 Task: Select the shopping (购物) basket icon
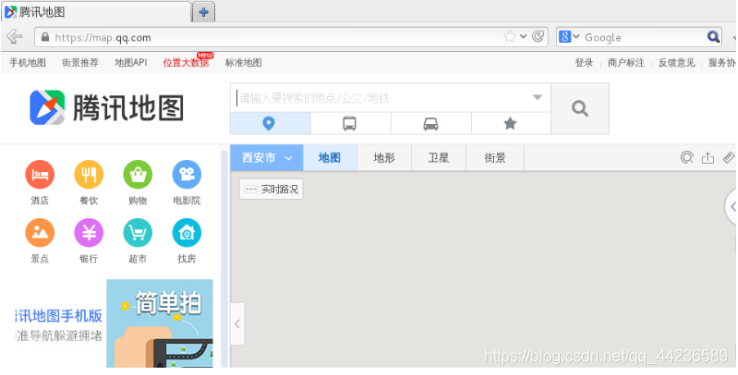click(137, 175)
